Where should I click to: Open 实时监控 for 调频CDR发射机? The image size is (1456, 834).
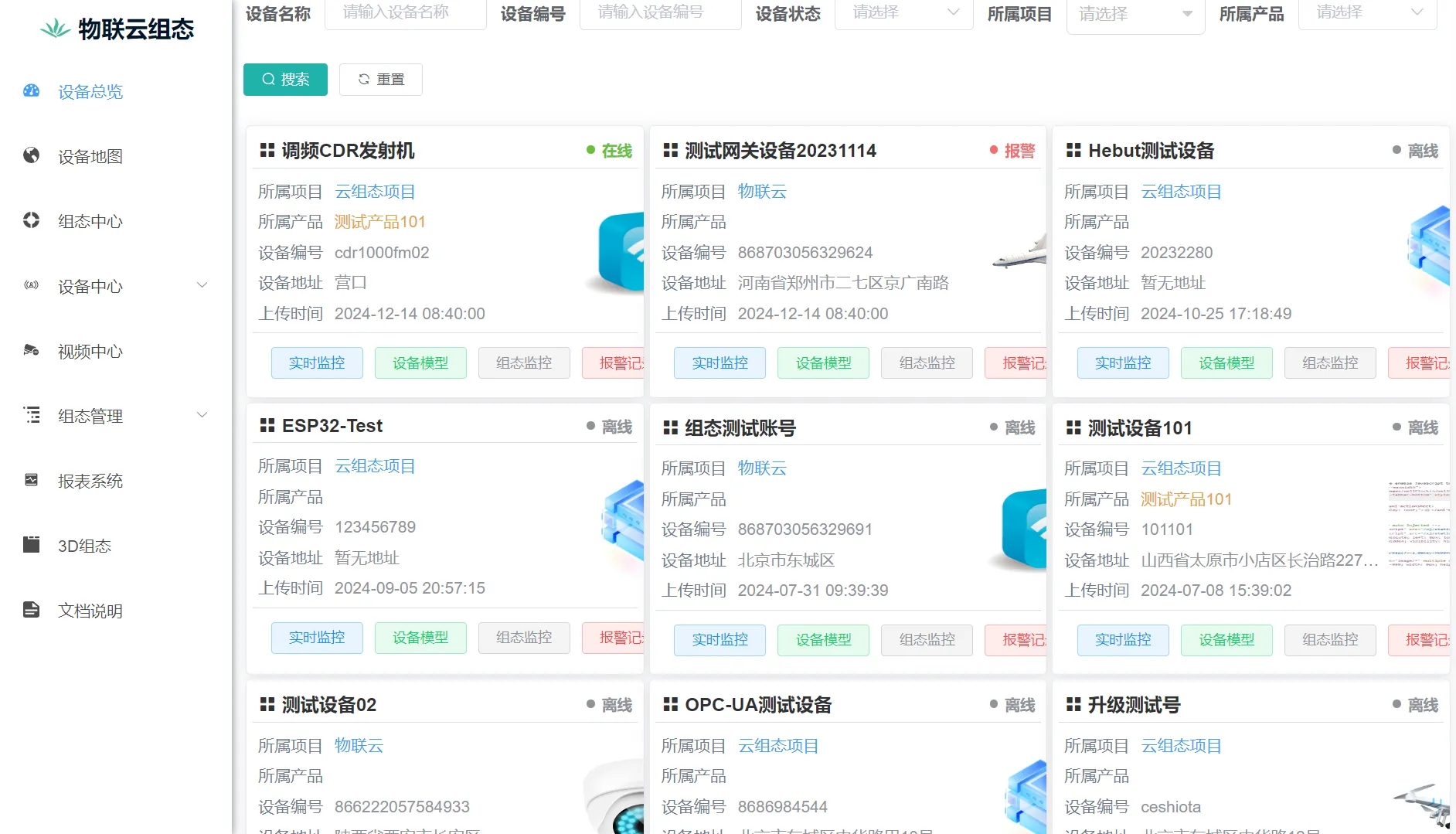pyautogui.click(x=317, y=363)
